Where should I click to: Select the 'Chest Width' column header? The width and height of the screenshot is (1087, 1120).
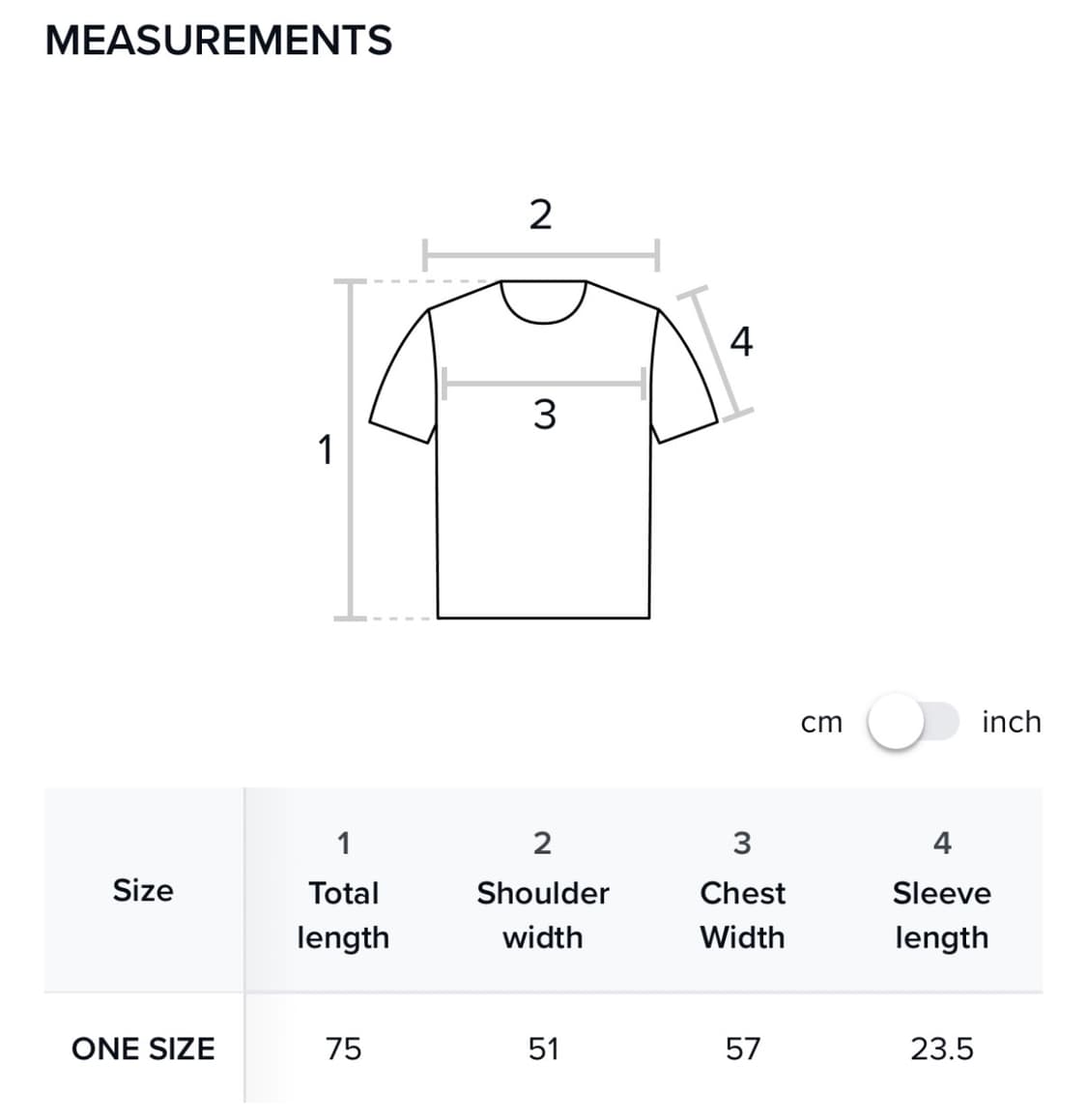pos(742,914)
